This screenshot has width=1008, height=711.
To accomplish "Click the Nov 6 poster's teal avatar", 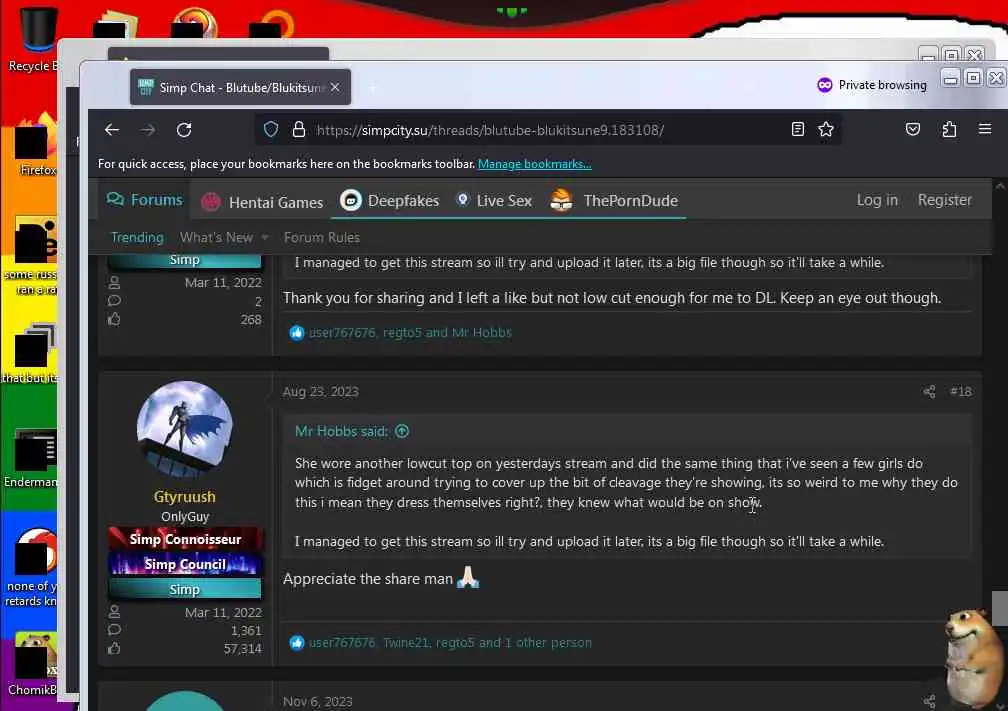I will pos(185,701).
